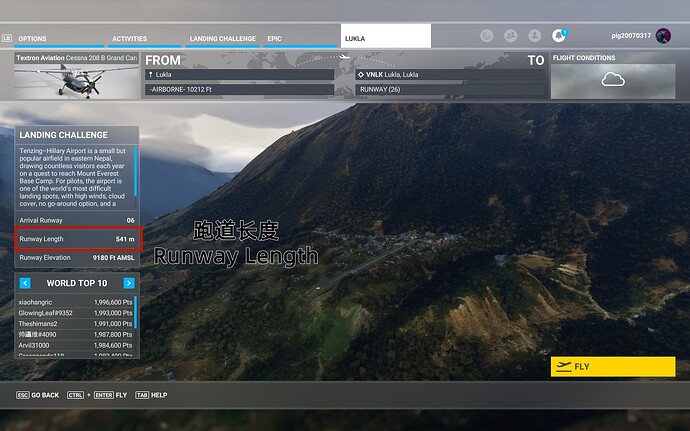Show previous leaderboard with left arrow
The width and height of the screenshot is (690, 431).
pyautogui.click(x=25, y=283)
